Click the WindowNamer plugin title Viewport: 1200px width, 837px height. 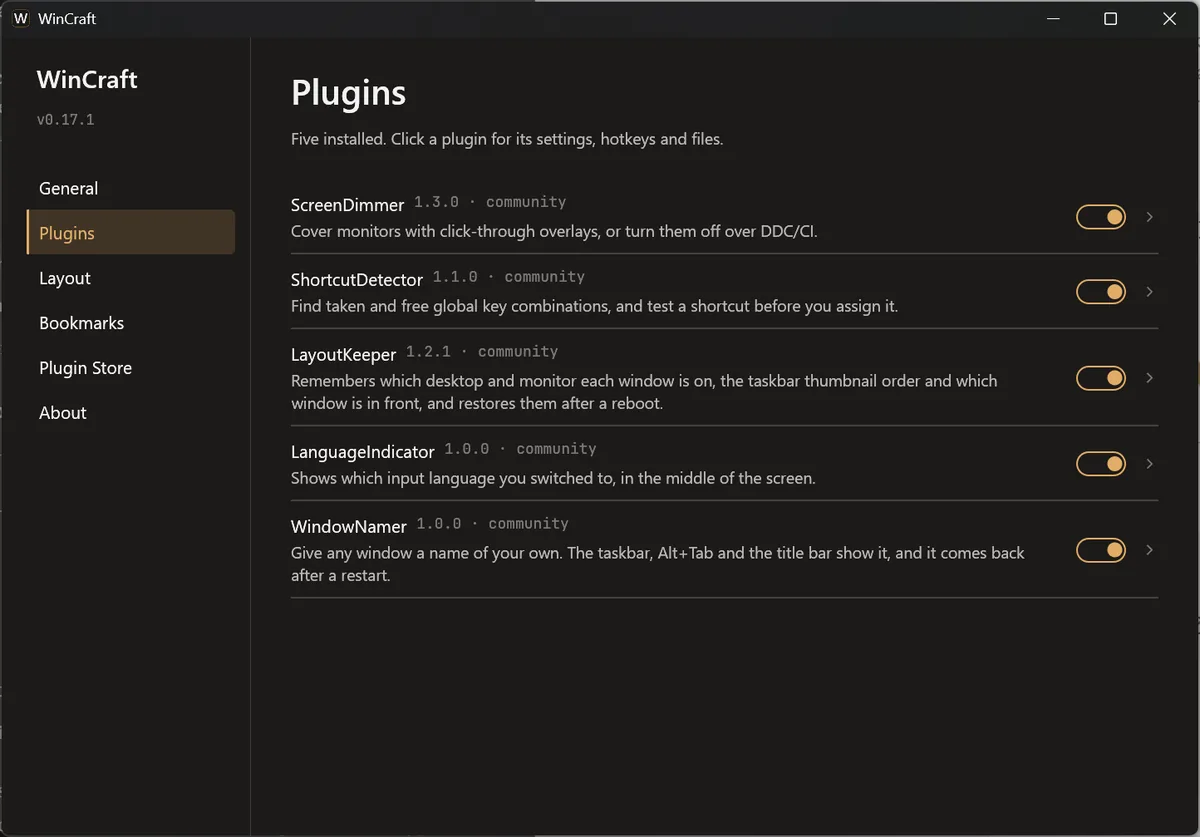(x=349, y=527)
